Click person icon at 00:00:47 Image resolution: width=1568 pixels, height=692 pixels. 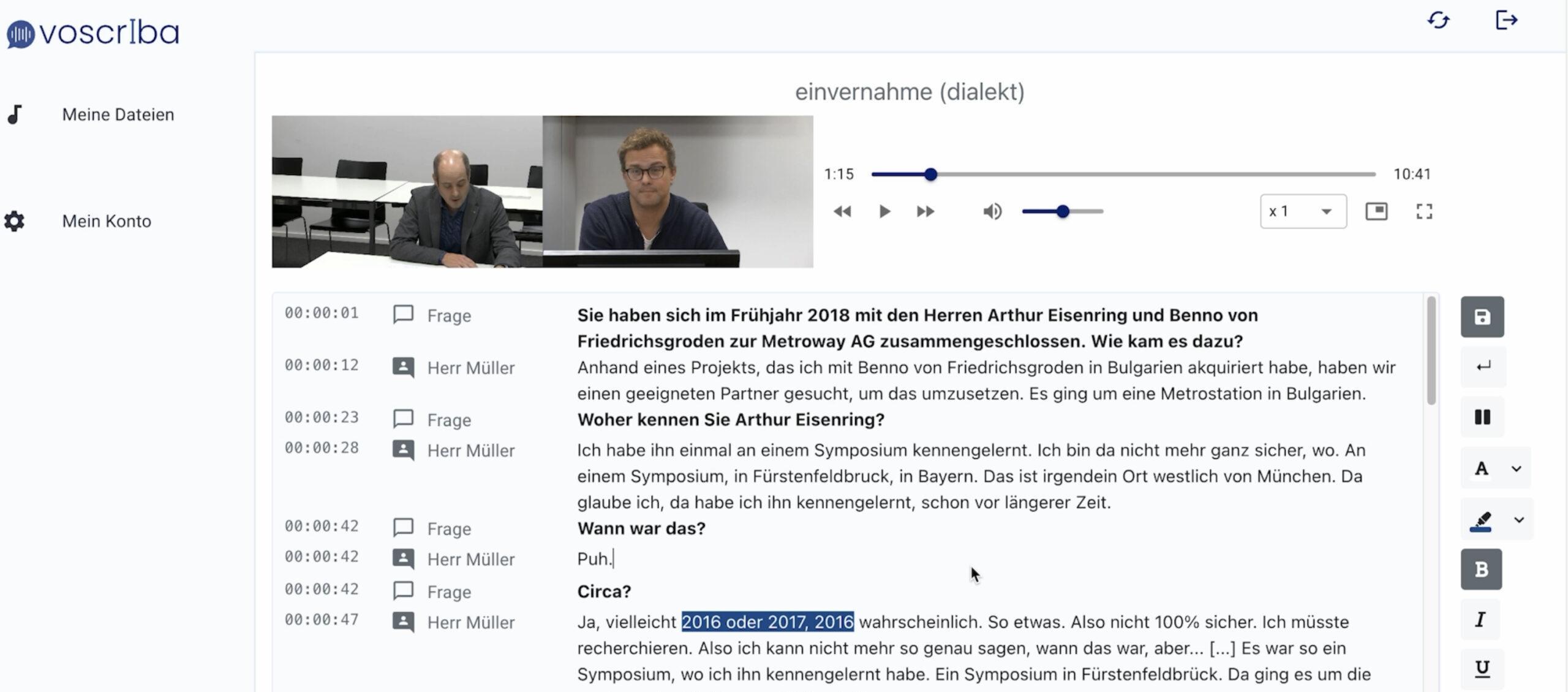pos(403,622)
